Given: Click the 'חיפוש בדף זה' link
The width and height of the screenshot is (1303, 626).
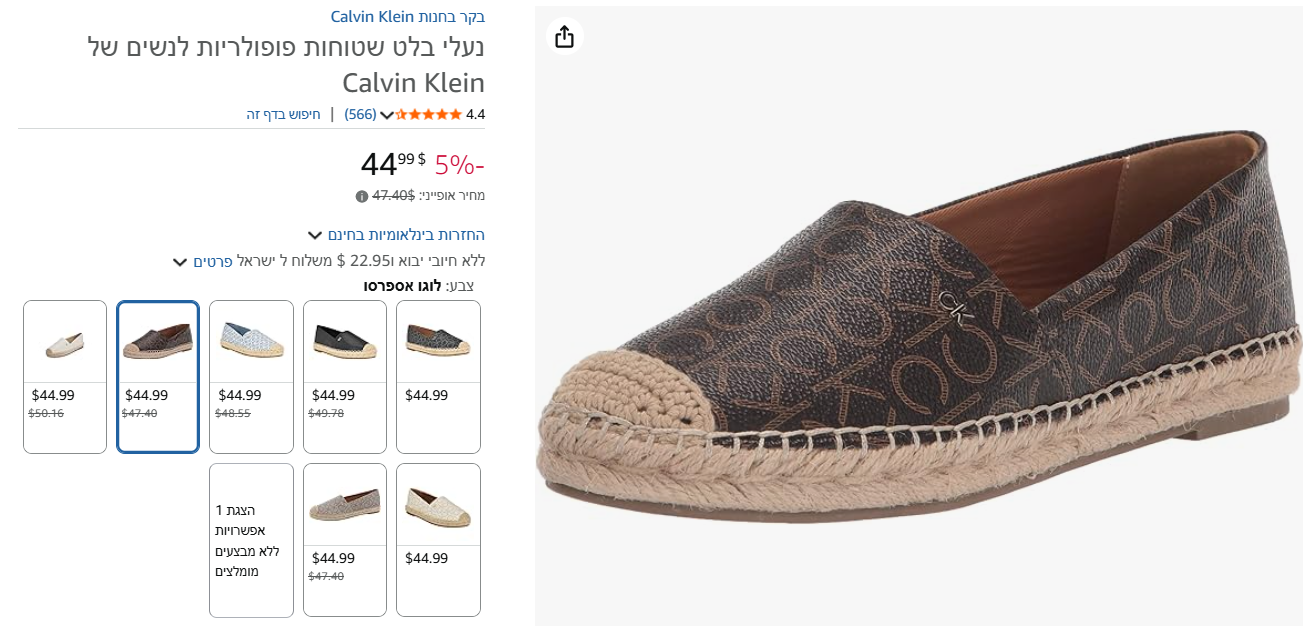Looking at the screenshot, I should pos(284,114).
